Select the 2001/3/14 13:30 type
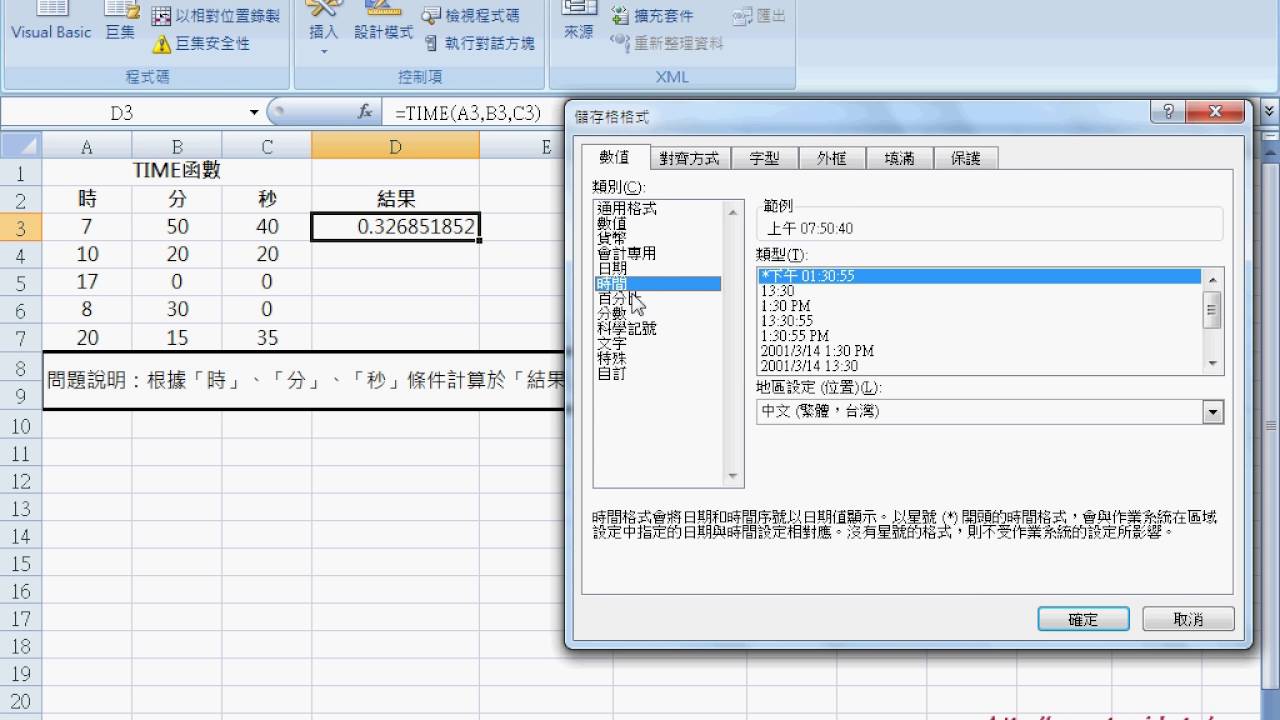Image resolution: width=1280 pixels, height=720 pixels. (x=980, y=366)
